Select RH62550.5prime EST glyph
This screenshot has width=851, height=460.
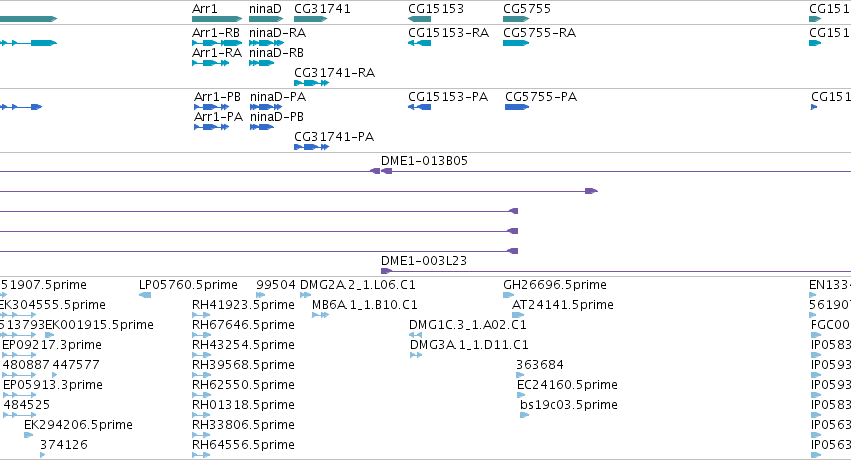[201, 395]
